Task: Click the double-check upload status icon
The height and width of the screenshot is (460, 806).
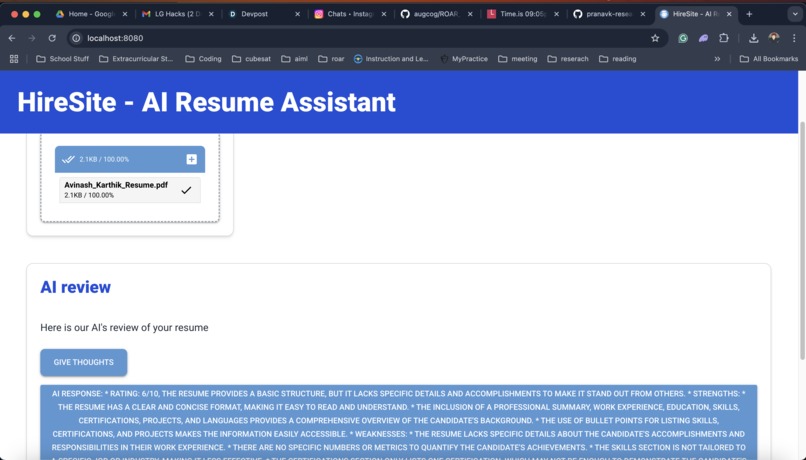Action: click(x=68, y=159)
